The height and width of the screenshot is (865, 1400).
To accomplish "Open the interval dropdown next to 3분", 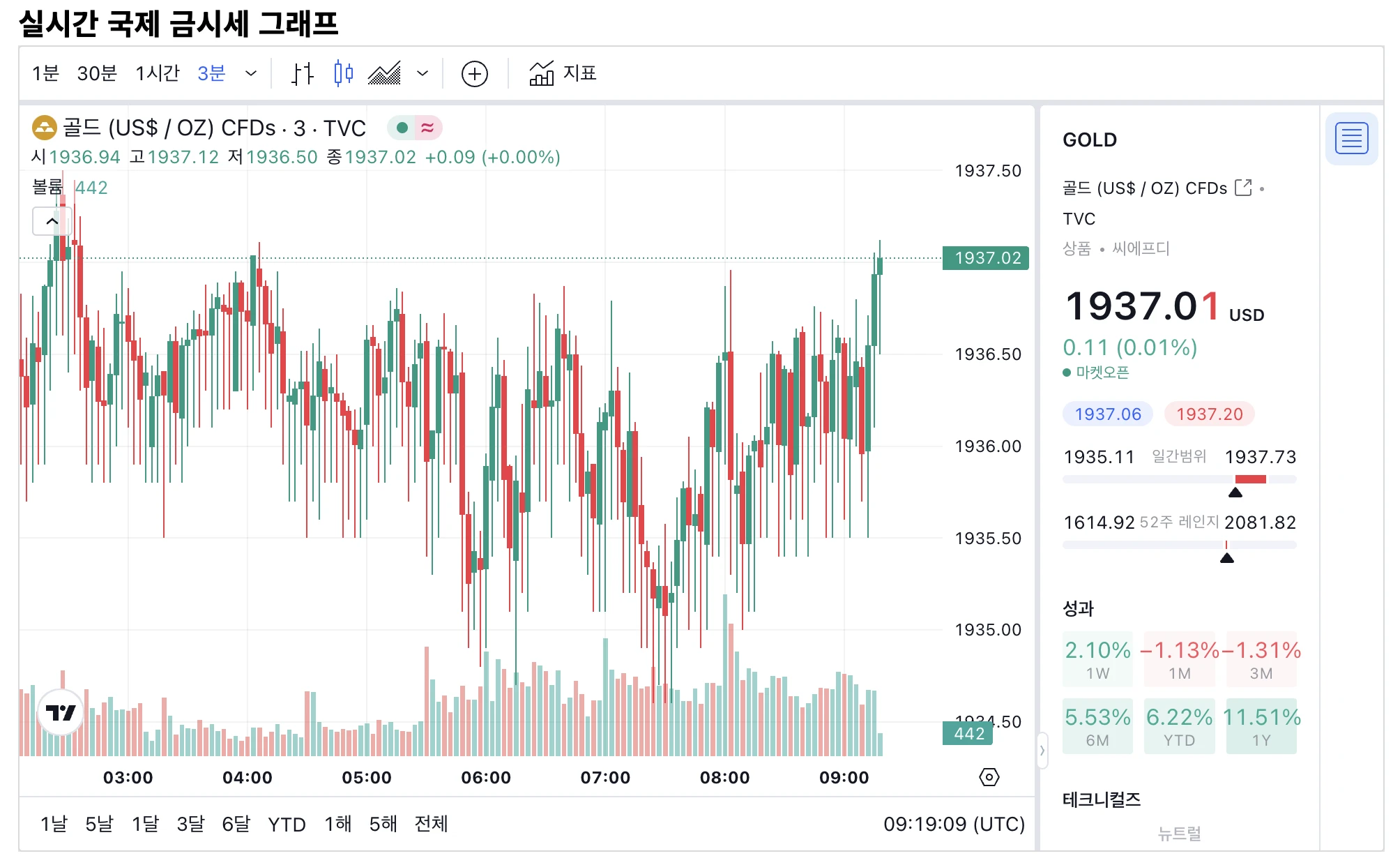I will [x=250, y=73].
